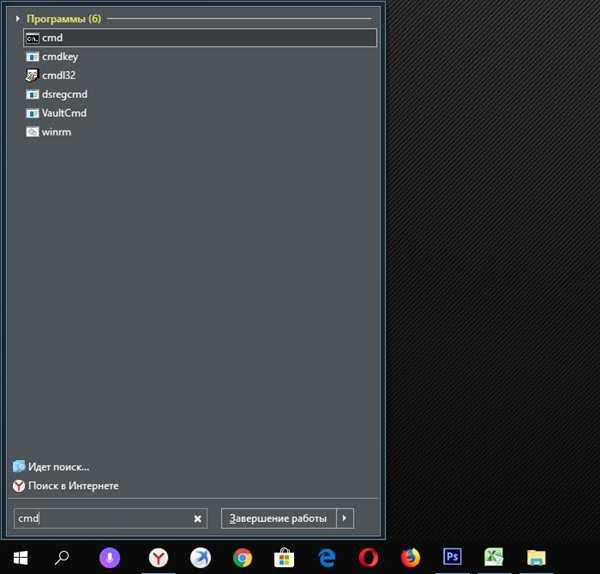Click the cmdl32 program icon

click(32, 75)
